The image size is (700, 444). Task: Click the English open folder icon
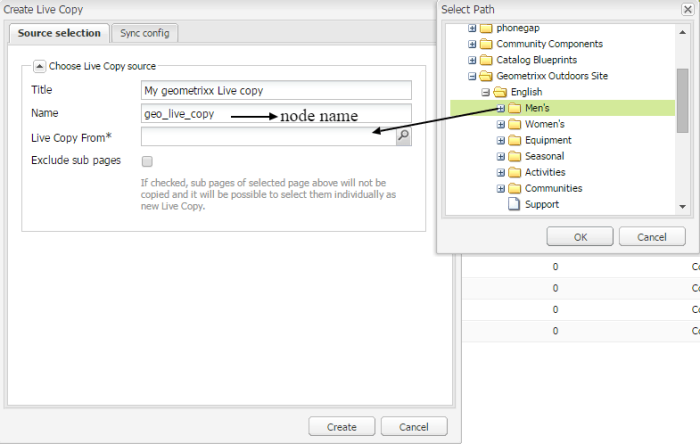(500, 92)
